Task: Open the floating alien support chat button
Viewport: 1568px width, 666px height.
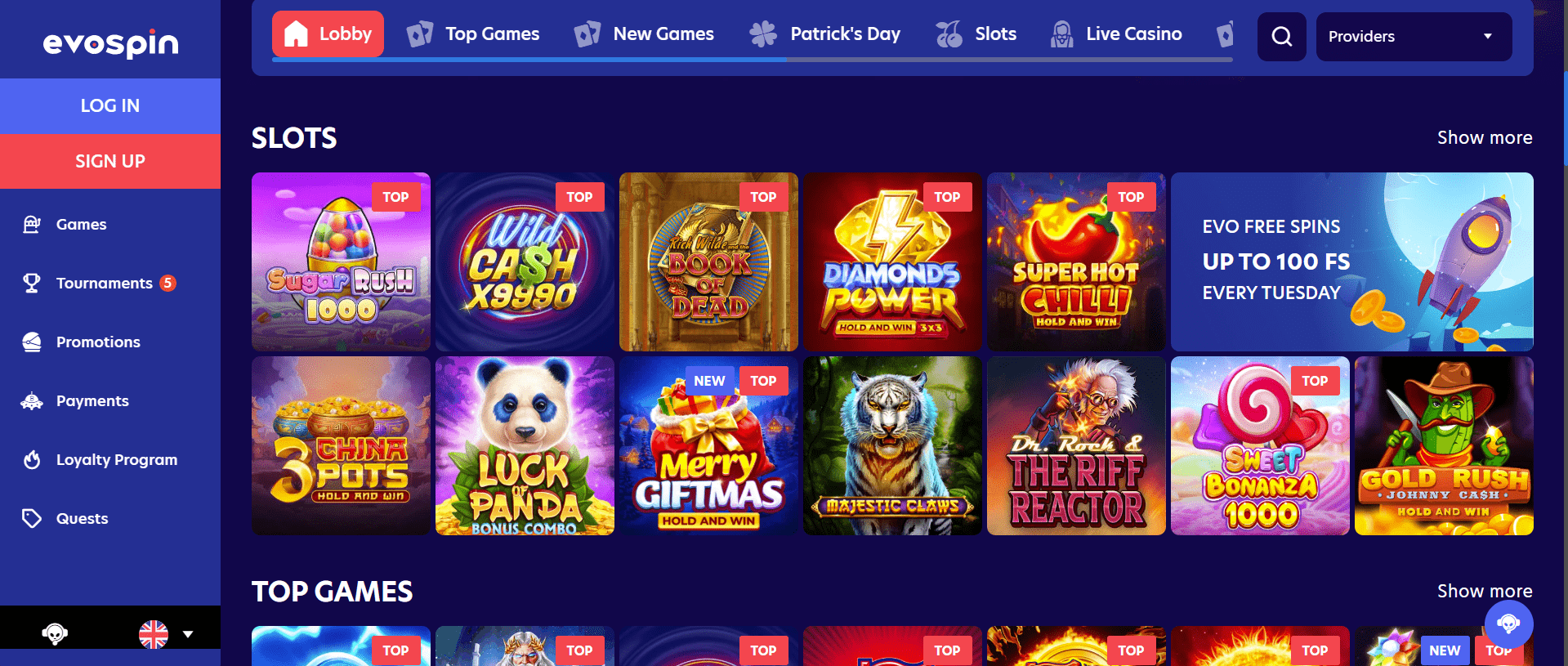Action: pos(1508,624)
